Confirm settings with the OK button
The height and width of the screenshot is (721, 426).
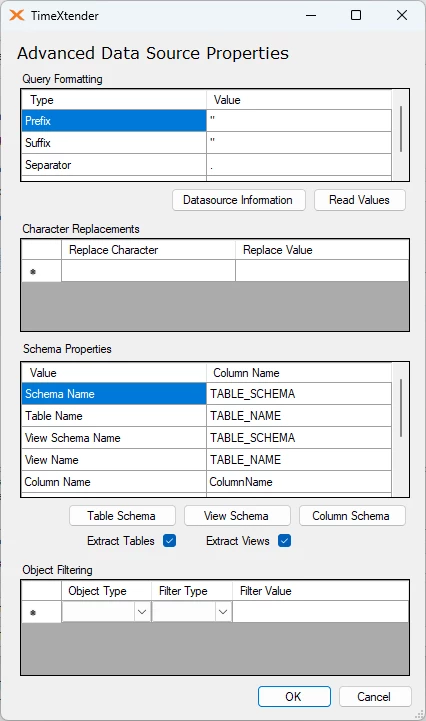pyautogui.click(x=294, y=697)
